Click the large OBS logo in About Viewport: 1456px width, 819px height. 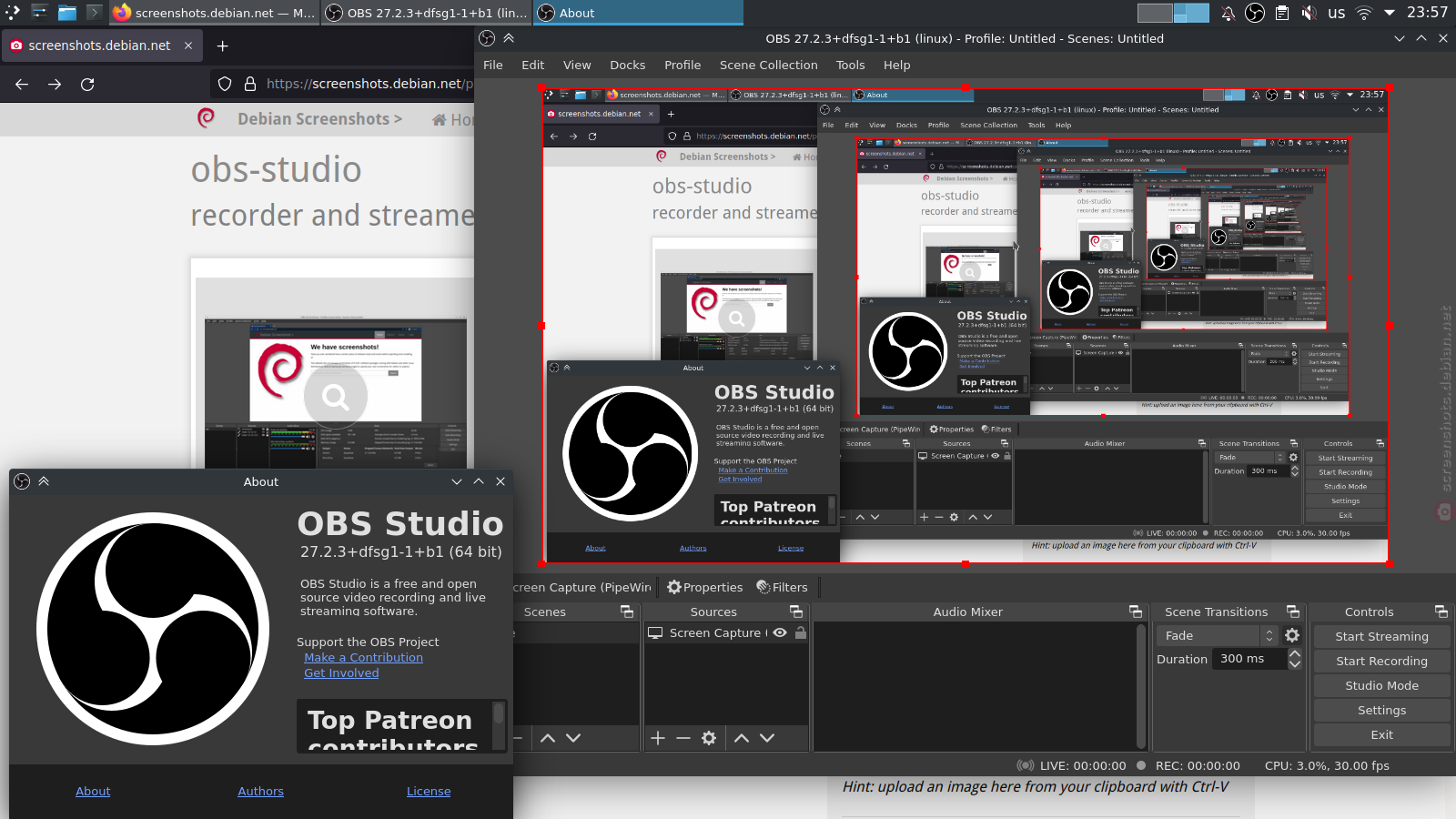click(153, 629)
